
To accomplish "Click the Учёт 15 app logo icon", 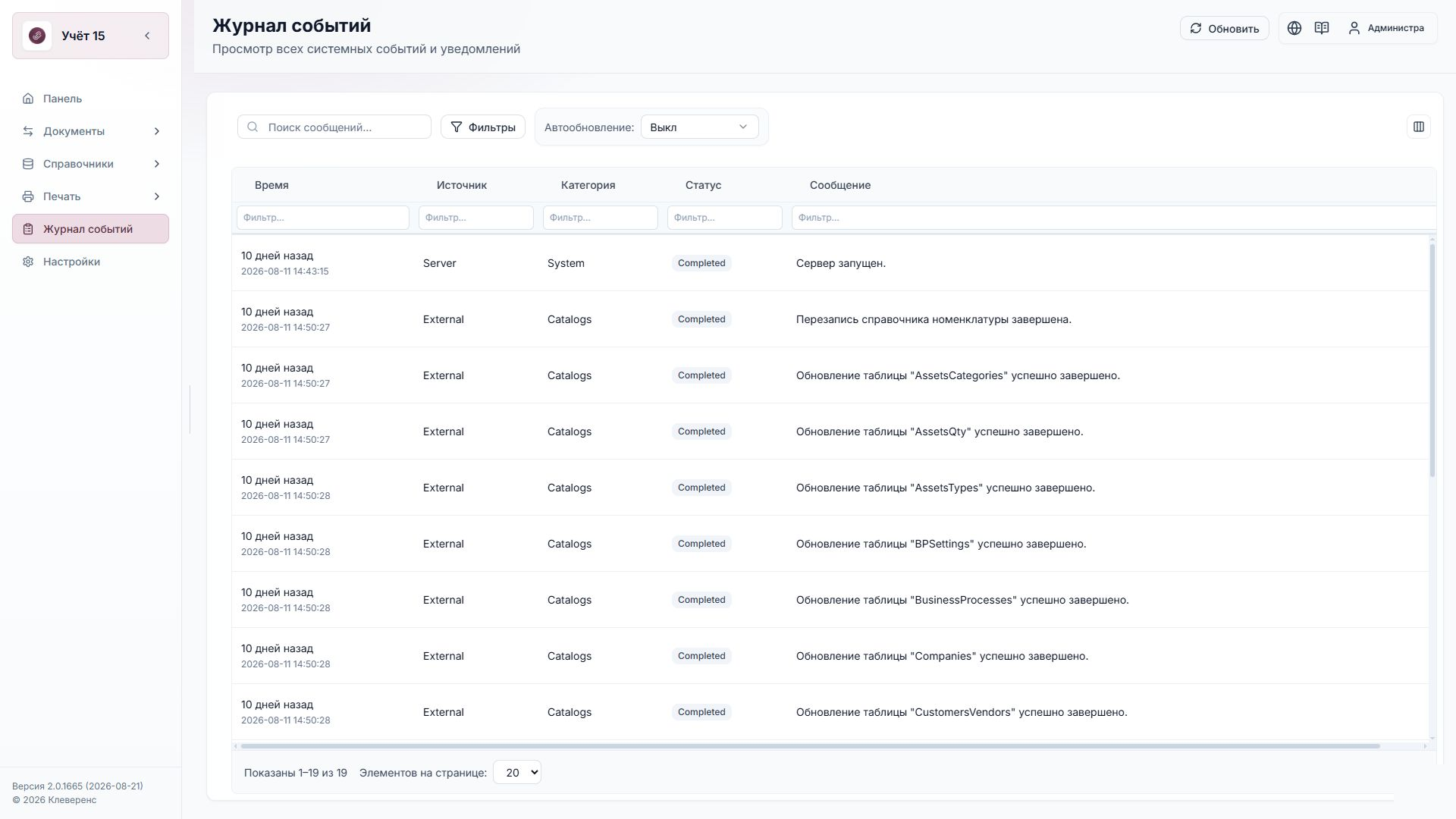I will pos(37,36).
